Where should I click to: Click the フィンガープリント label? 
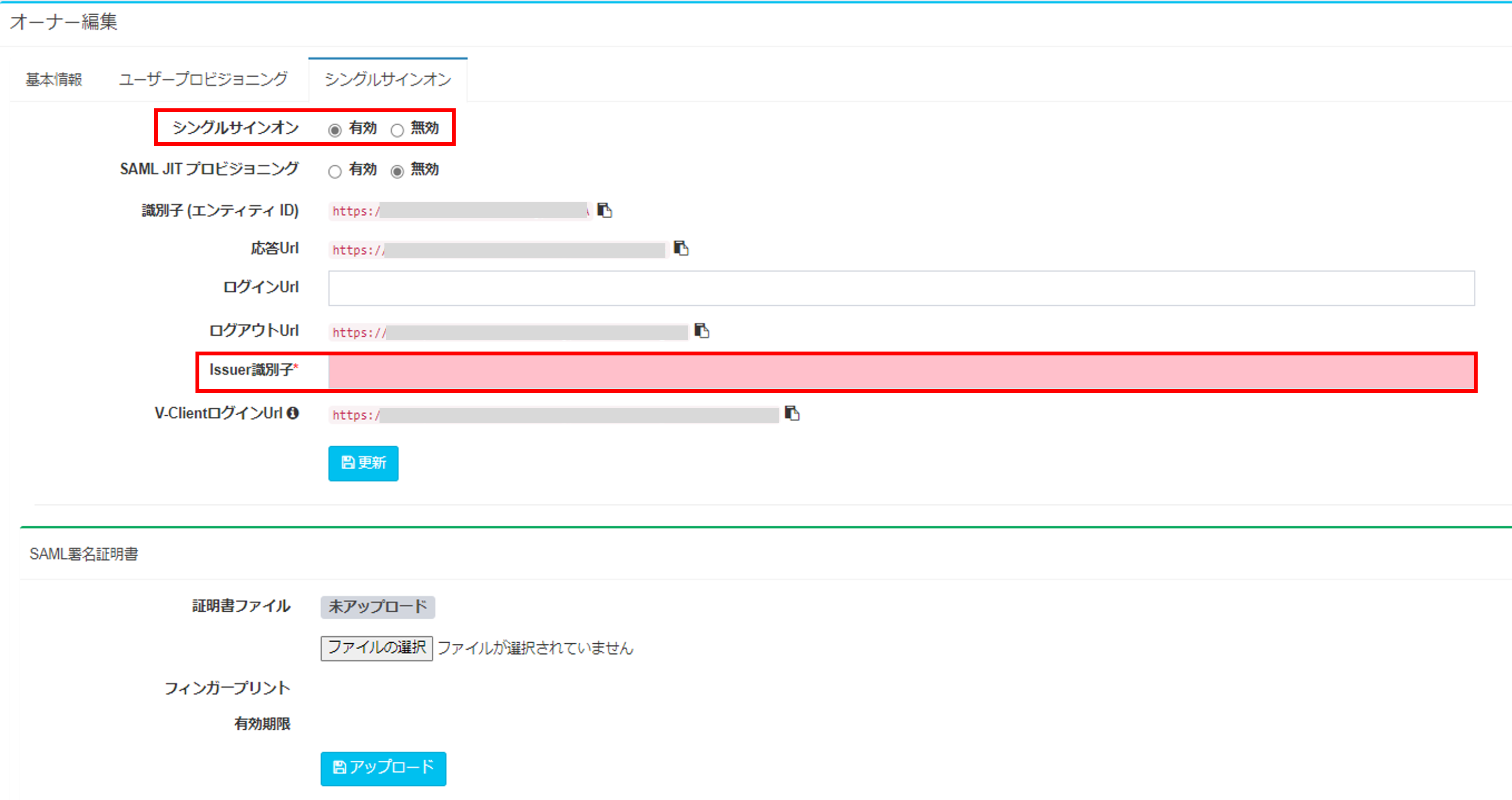coord(227,688)
